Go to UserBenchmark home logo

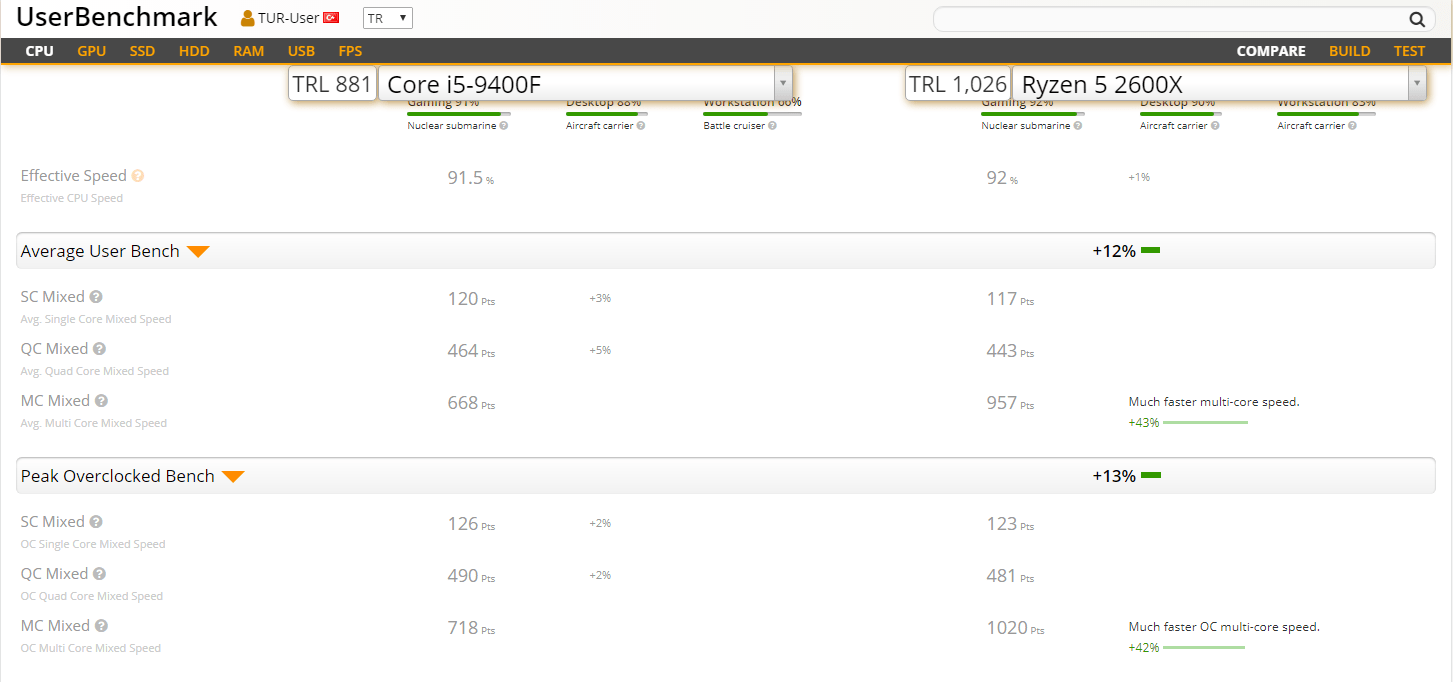click(117, 17)
